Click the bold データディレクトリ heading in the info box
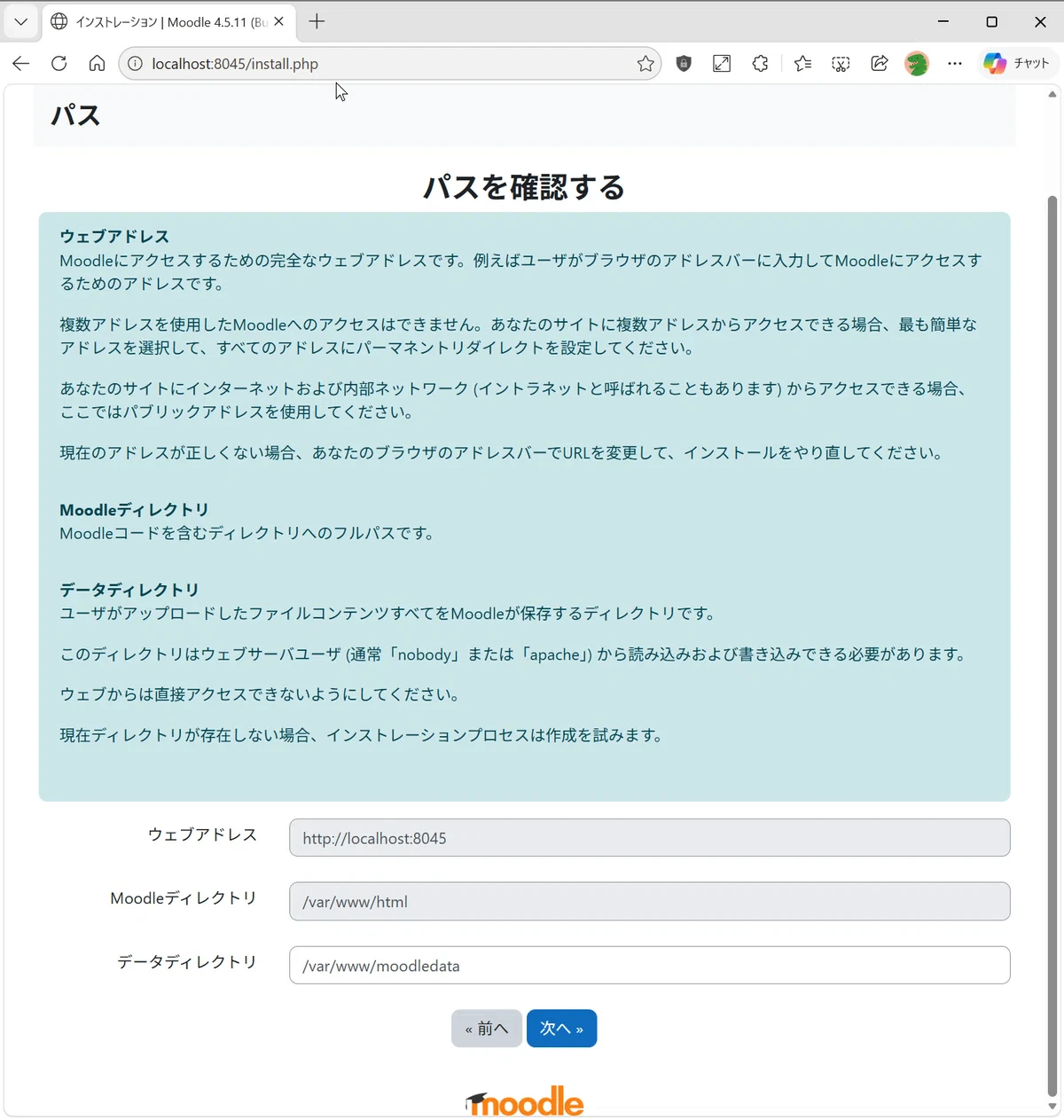 point(129,590)
